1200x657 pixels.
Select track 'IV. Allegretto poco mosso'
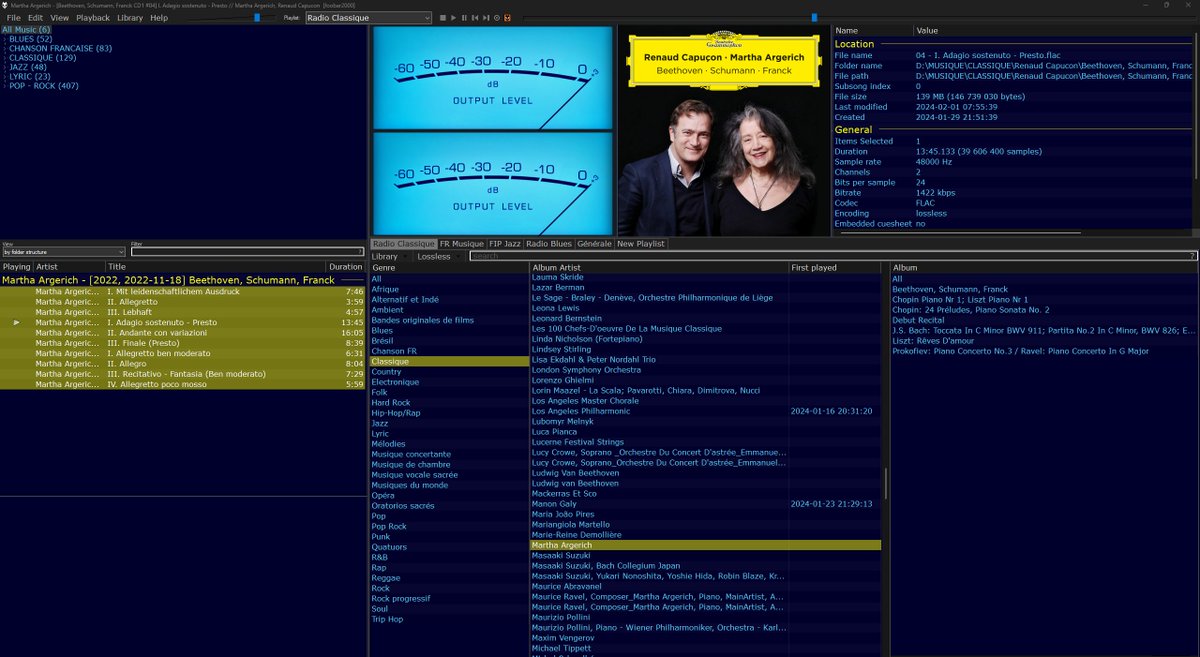(183, 384)
